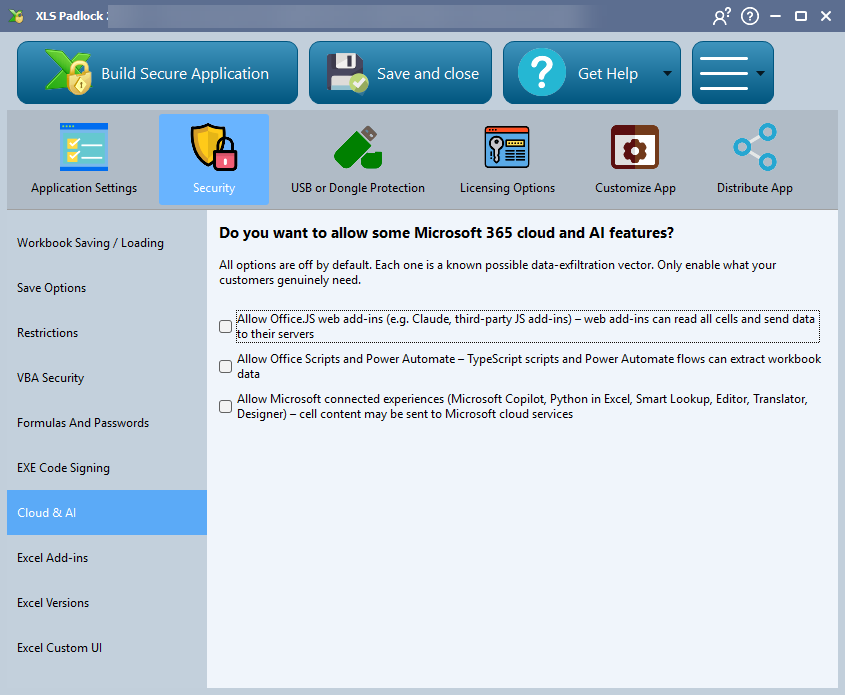Viewport: 845px width, 695px height.
Task: Click the user feedback icon in title bar
Action: [722, 16]
